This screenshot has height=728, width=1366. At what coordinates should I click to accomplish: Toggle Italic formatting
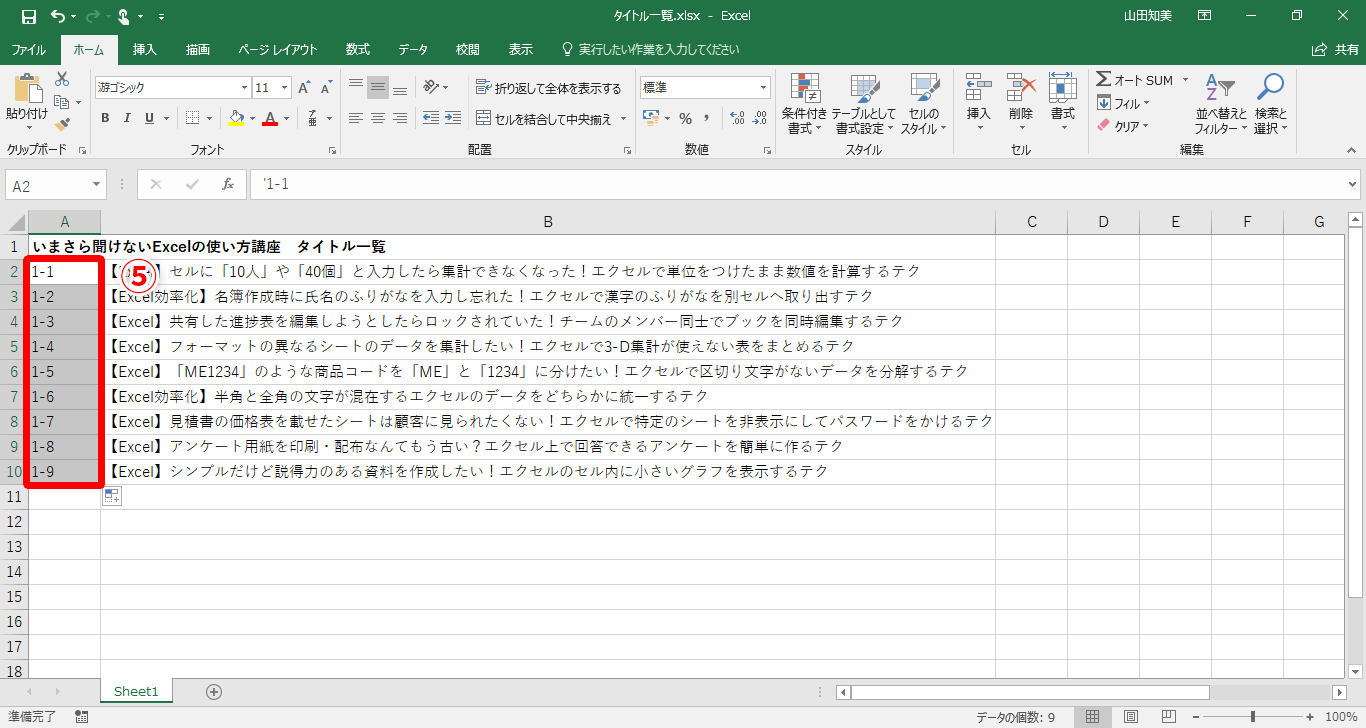[x=127, y=118]
